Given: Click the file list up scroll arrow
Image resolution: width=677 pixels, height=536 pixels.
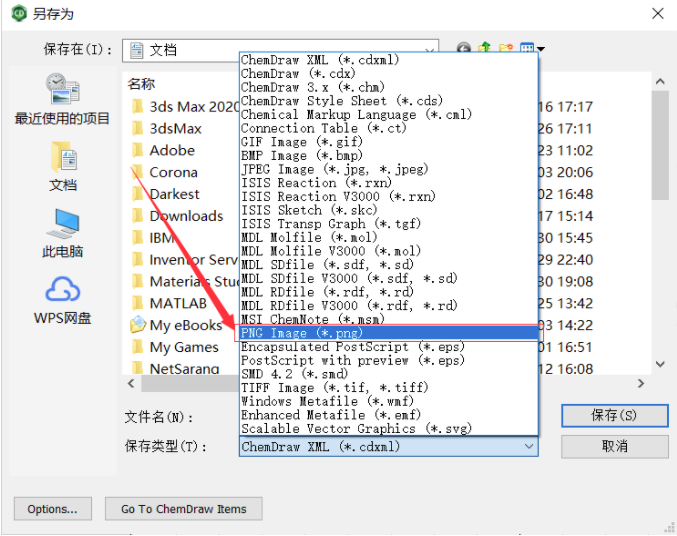Looking at the screenshot, I should 660,82.
